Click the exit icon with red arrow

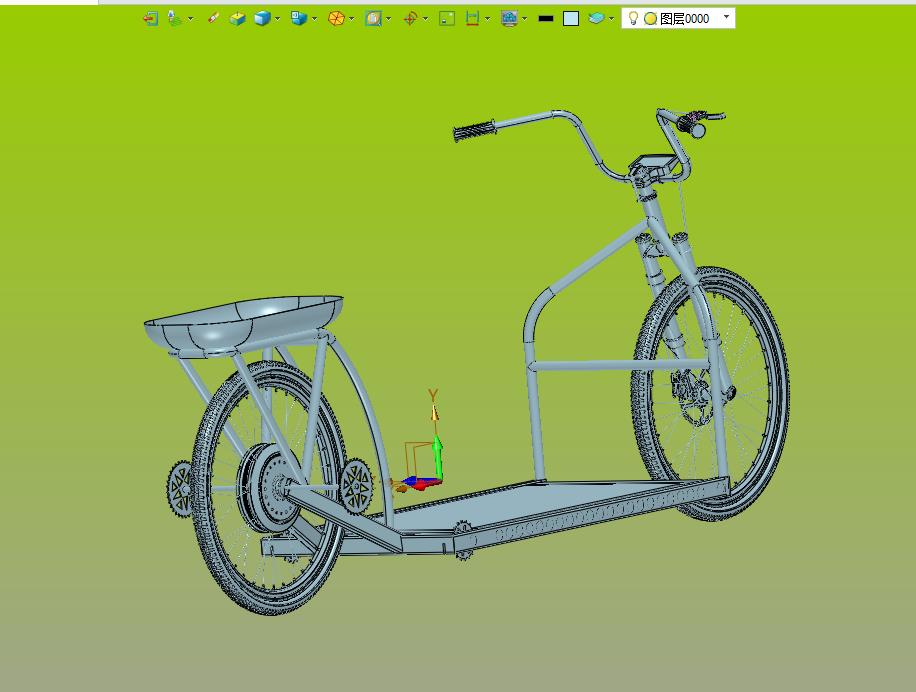(150, 18)
